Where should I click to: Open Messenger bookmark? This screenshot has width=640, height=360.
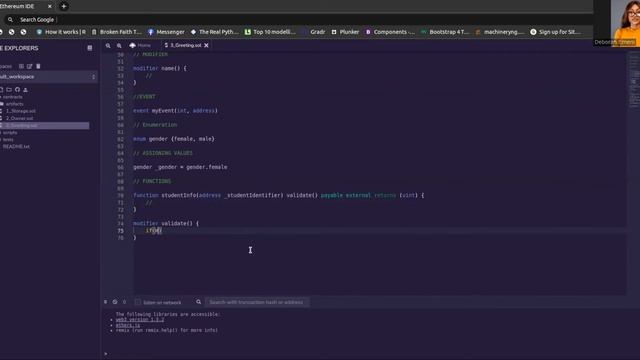(166, 32)
